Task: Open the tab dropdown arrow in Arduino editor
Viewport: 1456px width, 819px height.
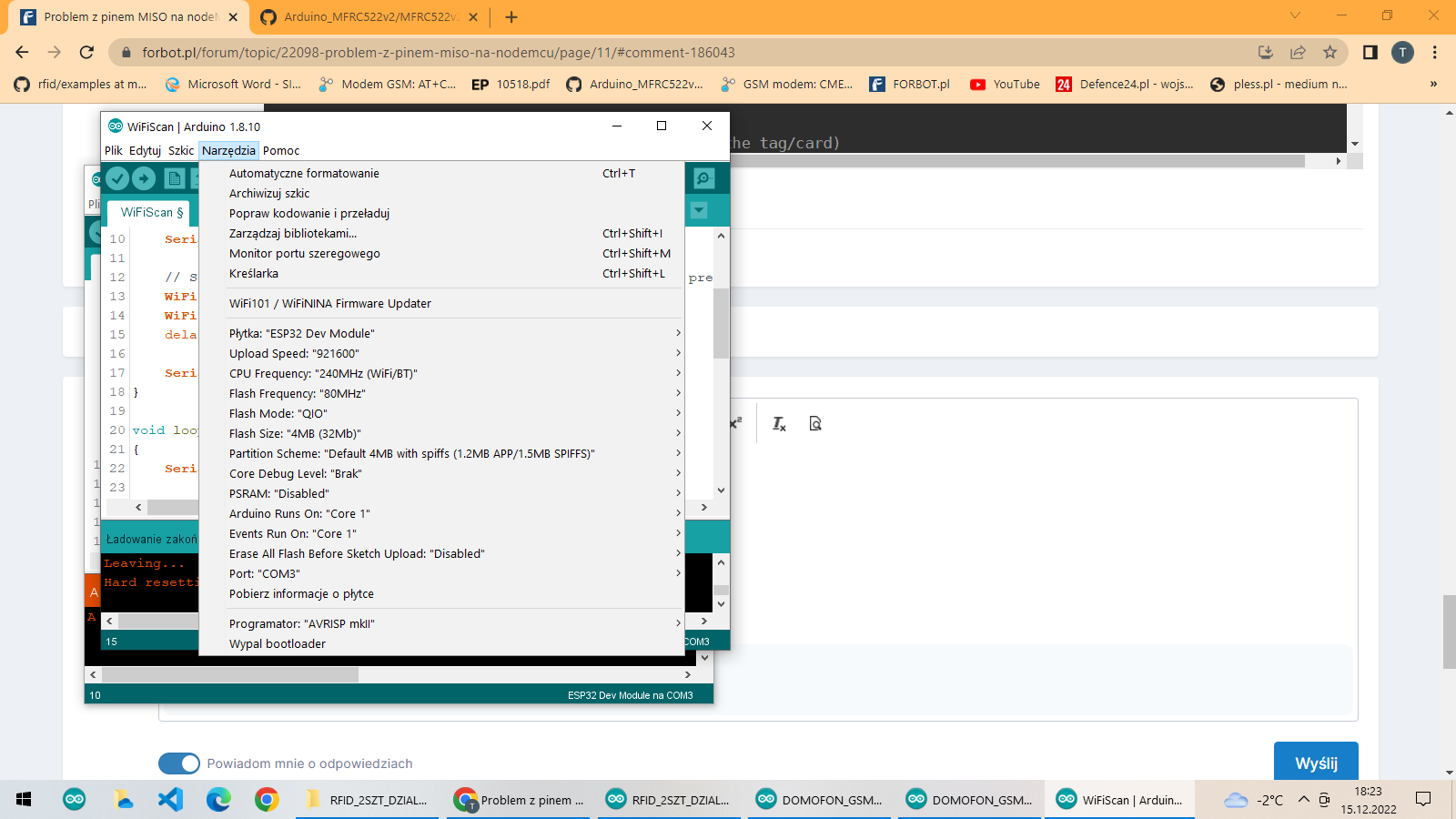Action: point(699,211)
